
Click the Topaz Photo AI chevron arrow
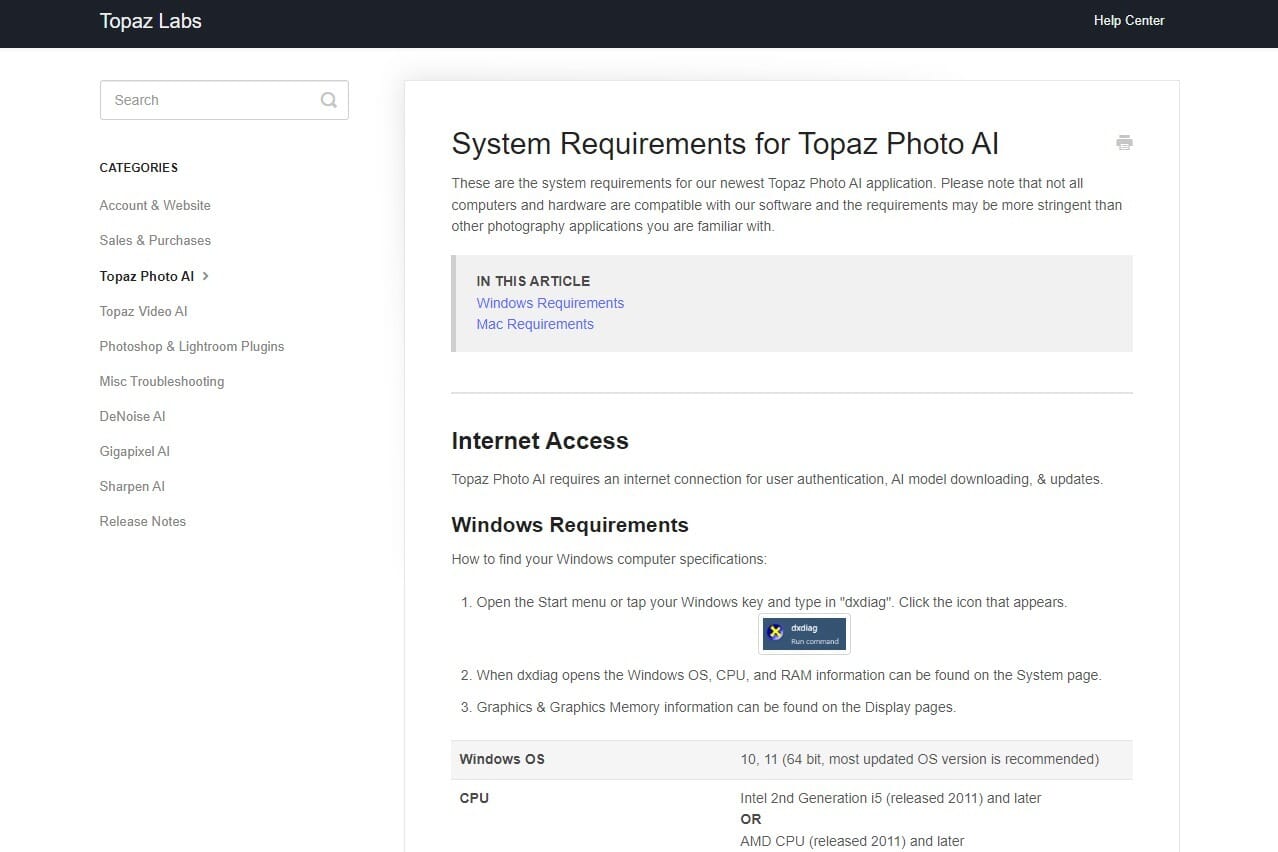204,276
